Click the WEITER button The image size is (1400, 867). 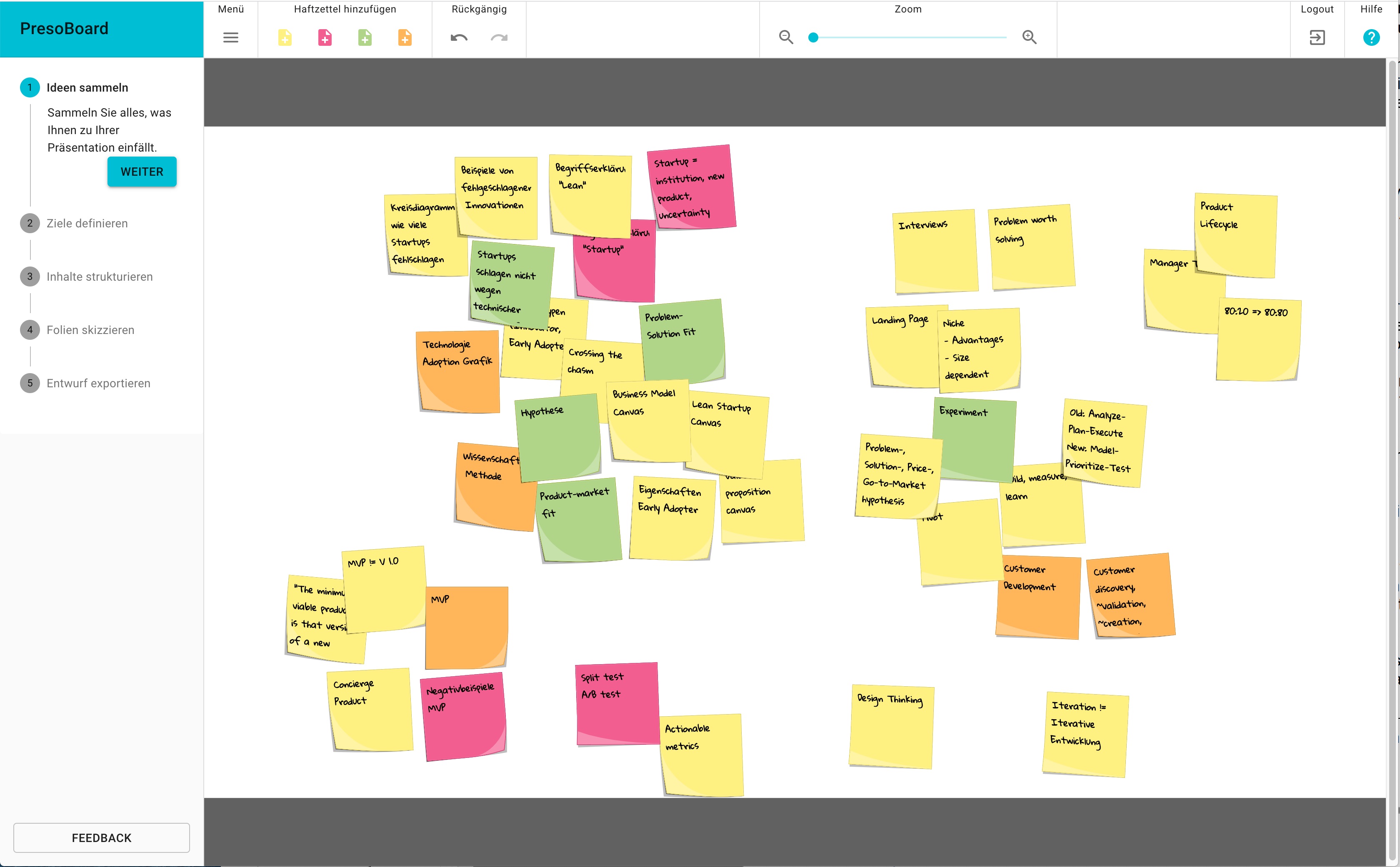(x=142, y=171)
